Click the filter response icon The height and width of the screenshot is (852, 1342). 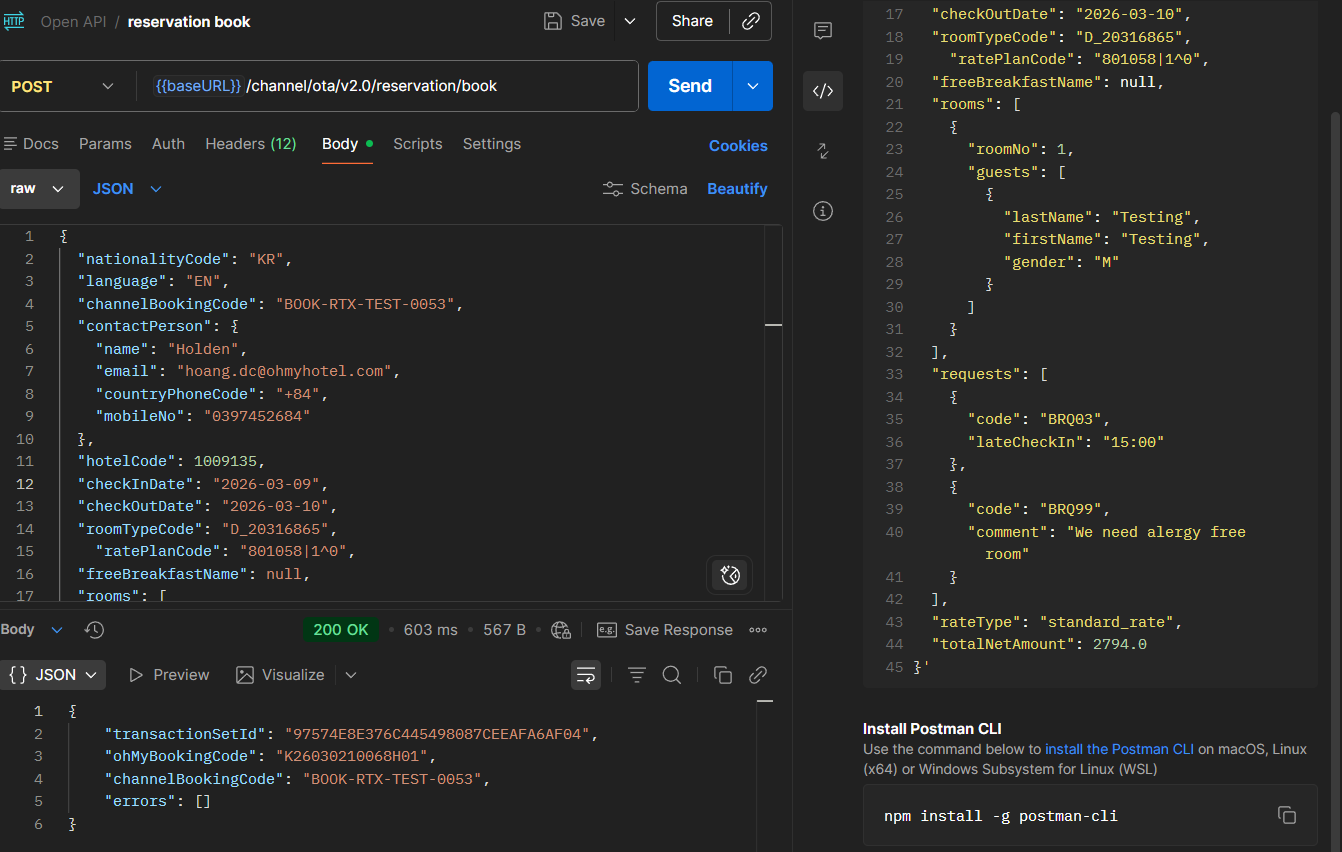coord(636,675)
